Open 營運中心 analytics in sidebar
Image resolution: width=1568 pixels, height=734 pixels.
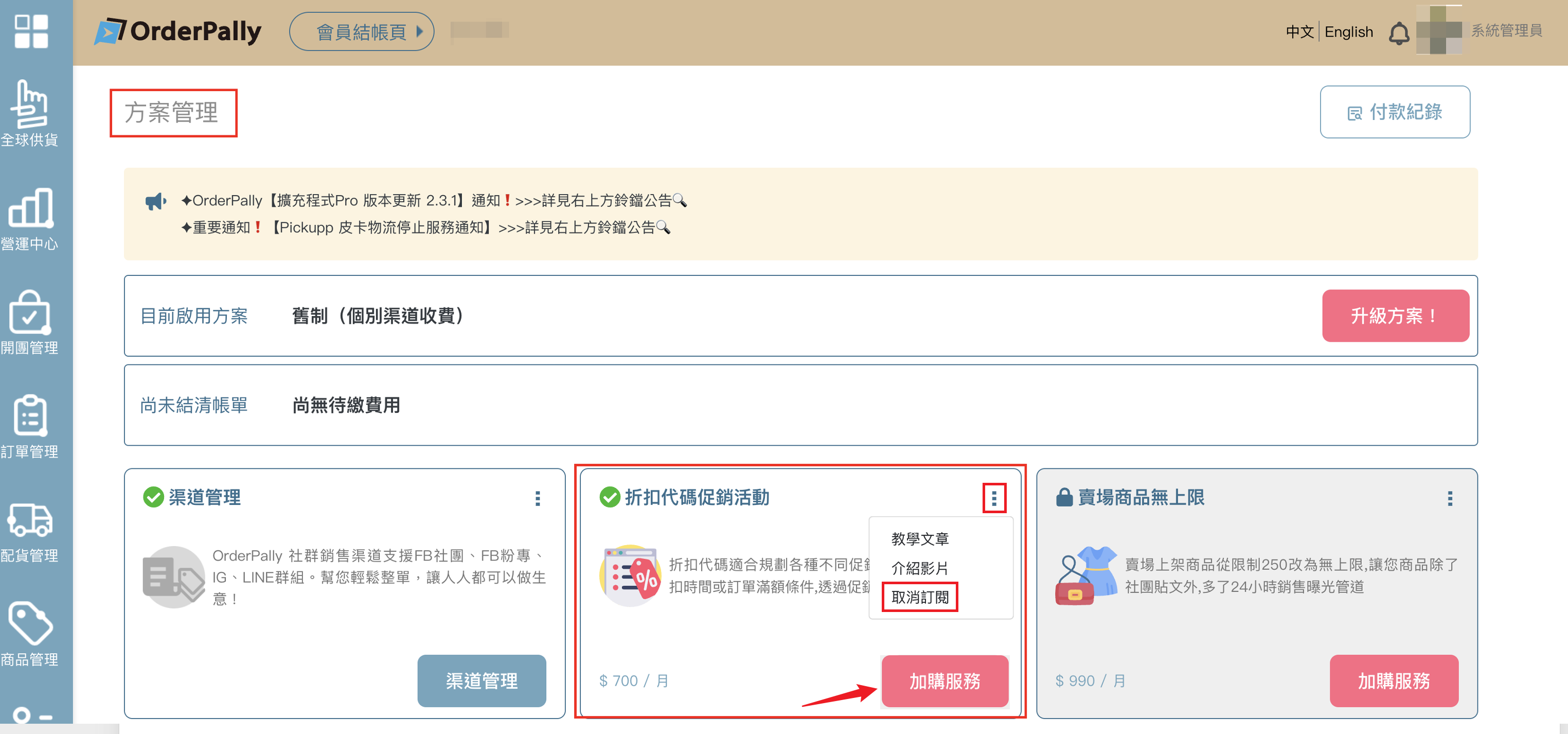[30, 219]
